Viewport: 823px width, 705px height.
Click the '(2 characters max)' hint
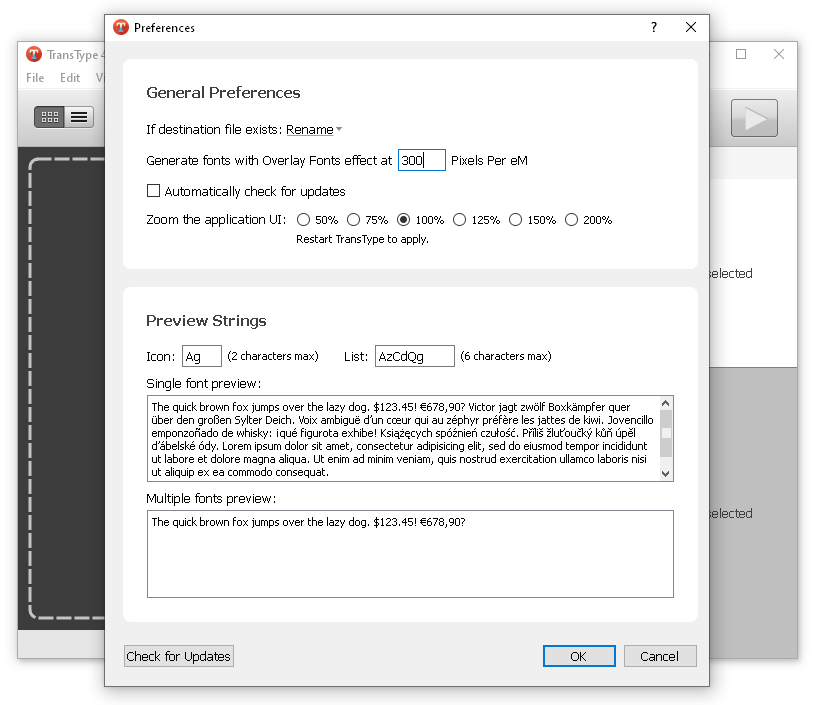[x=273, y=356]
